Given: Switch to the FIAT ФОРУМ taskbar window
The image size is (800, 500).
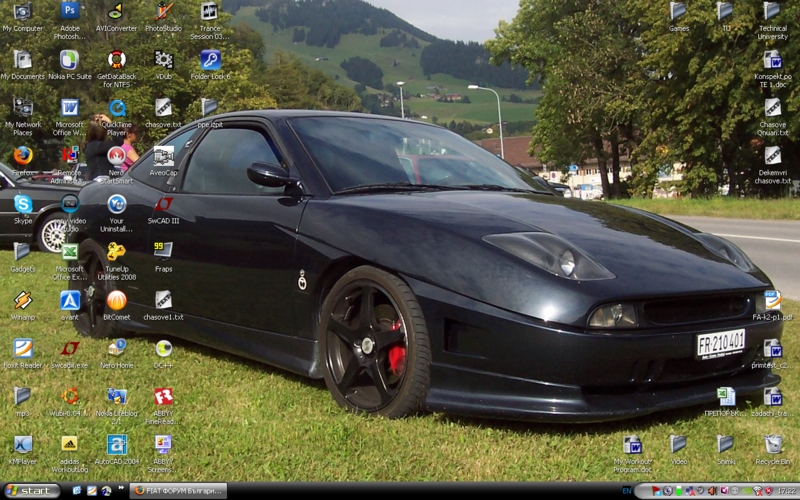Looking at the screenshot, I should pos(178,491).
